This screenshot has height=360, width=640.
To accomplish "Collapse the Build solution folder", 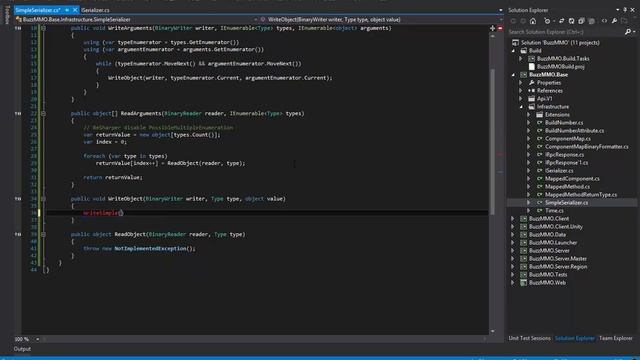I will pos(513,51).
